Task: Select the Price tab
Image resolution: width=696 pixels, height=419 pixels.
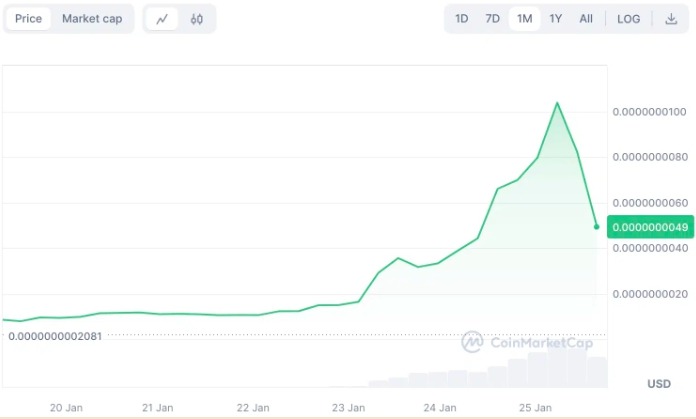Action: [28, 19]
